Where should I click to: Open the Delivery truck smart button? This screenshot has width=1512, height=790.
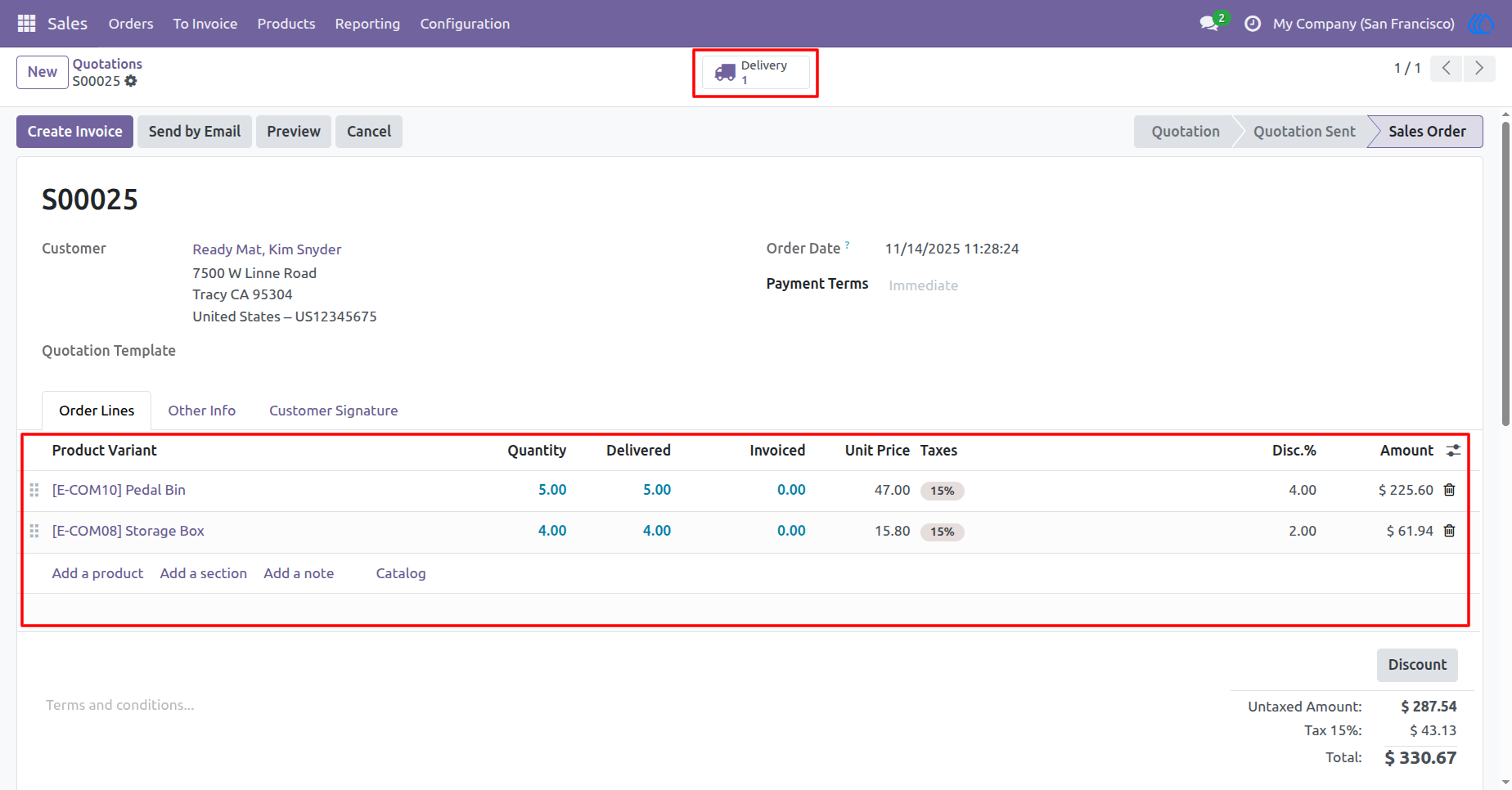[x=755, y=73]
